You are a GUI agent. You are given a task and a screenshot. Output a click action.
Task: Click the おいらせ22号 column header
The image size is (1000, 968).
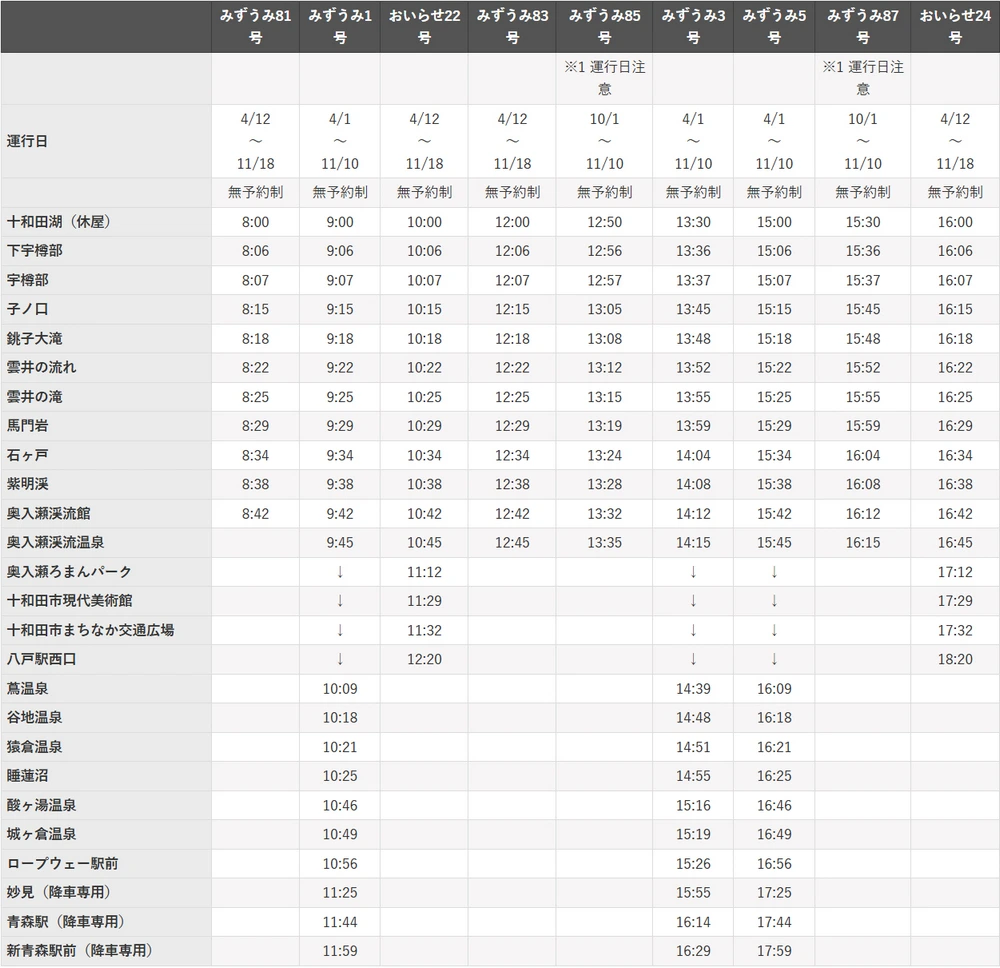point(424,27)
